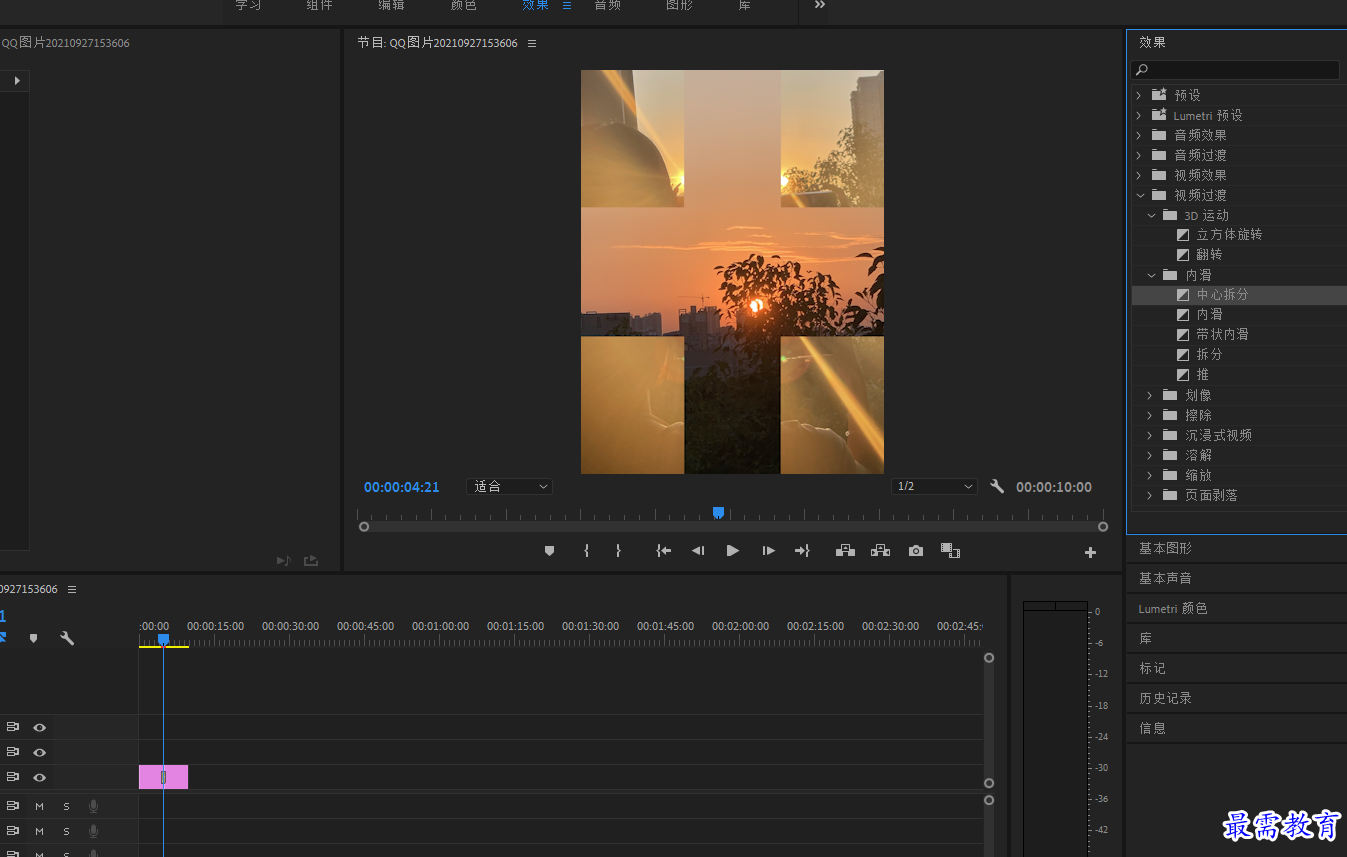Step back one frame
This screenshot has height=857, width=1347.
click(698, 551)
